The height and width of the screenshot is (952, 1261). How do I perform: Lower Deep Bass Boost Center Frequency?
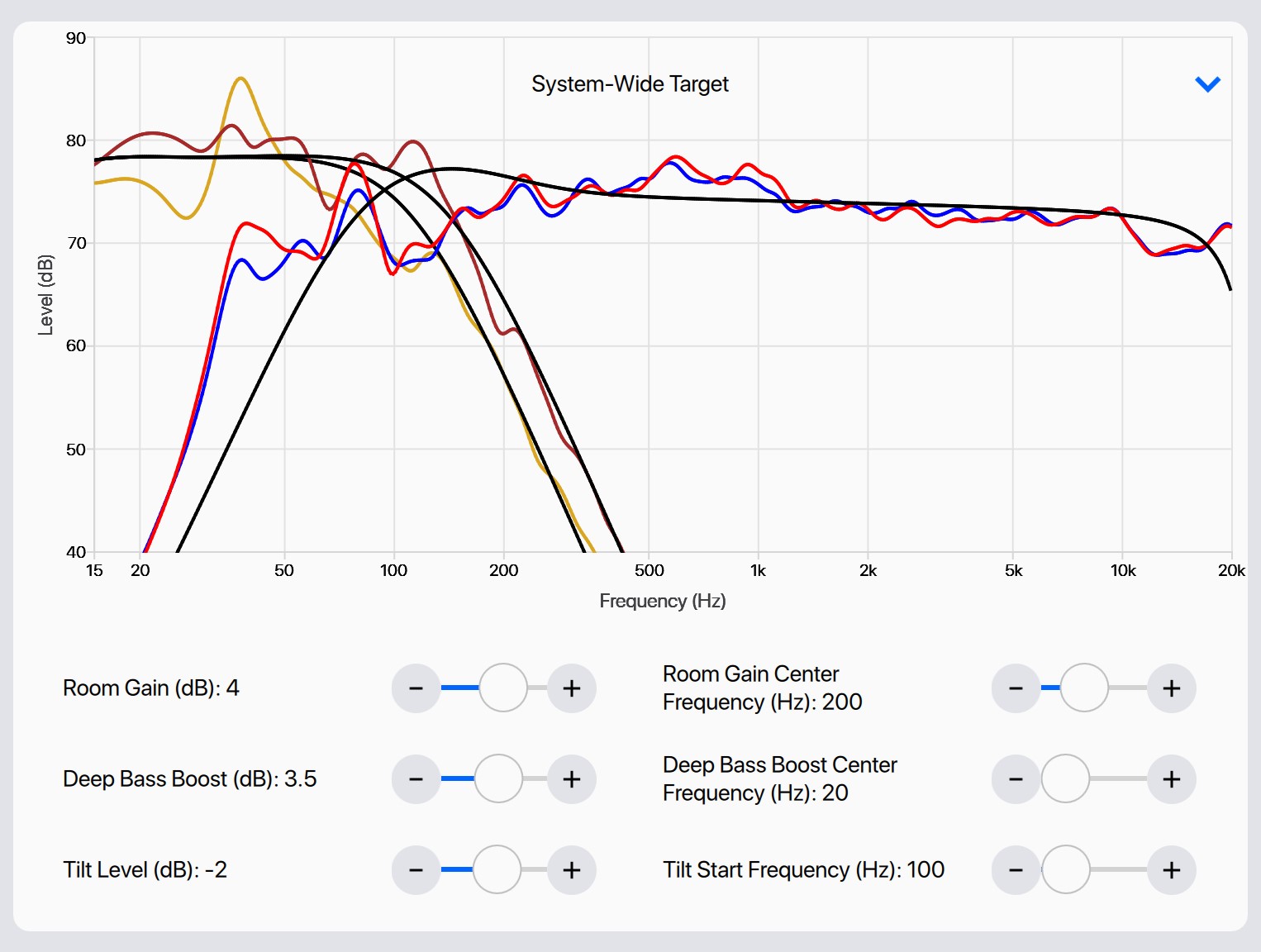[x=1016, y=778]
